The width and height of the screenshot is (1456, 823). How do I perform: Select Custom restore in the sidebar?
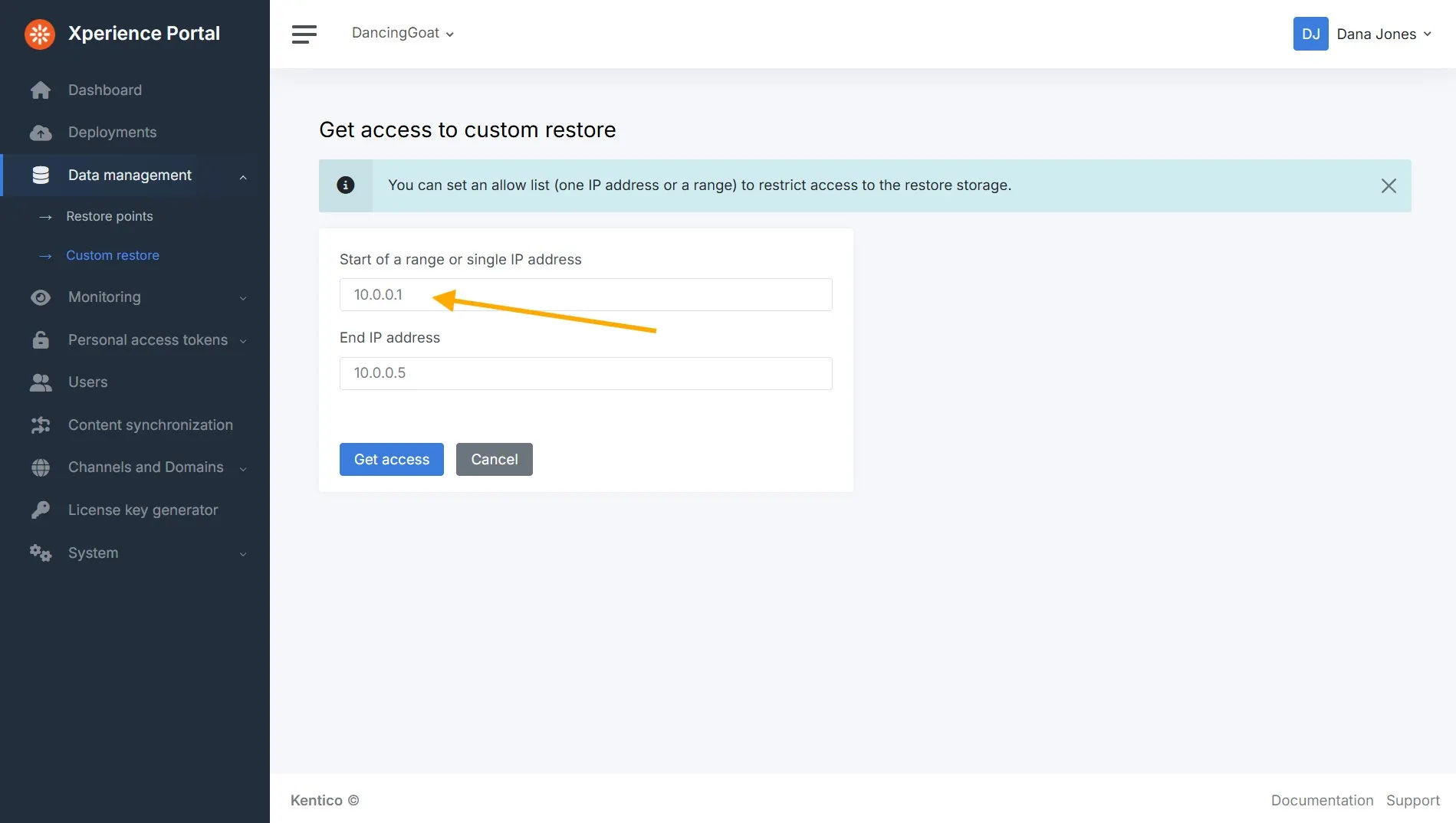pyautogui.click(x=113, y=256)
